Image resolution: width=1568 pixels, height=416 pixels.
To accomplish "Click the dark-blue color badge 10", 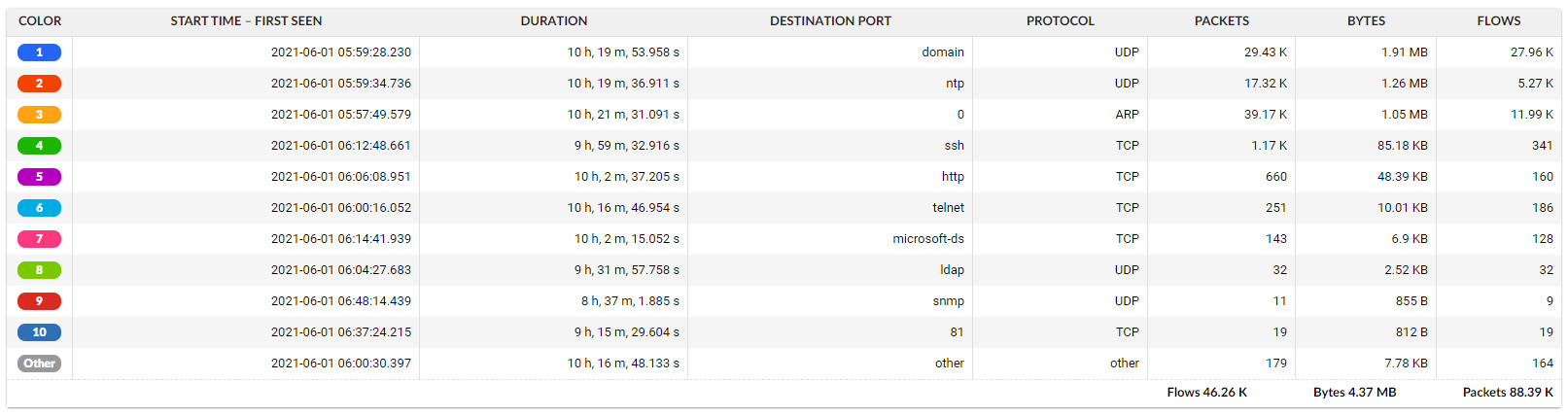I will [39, 332].
